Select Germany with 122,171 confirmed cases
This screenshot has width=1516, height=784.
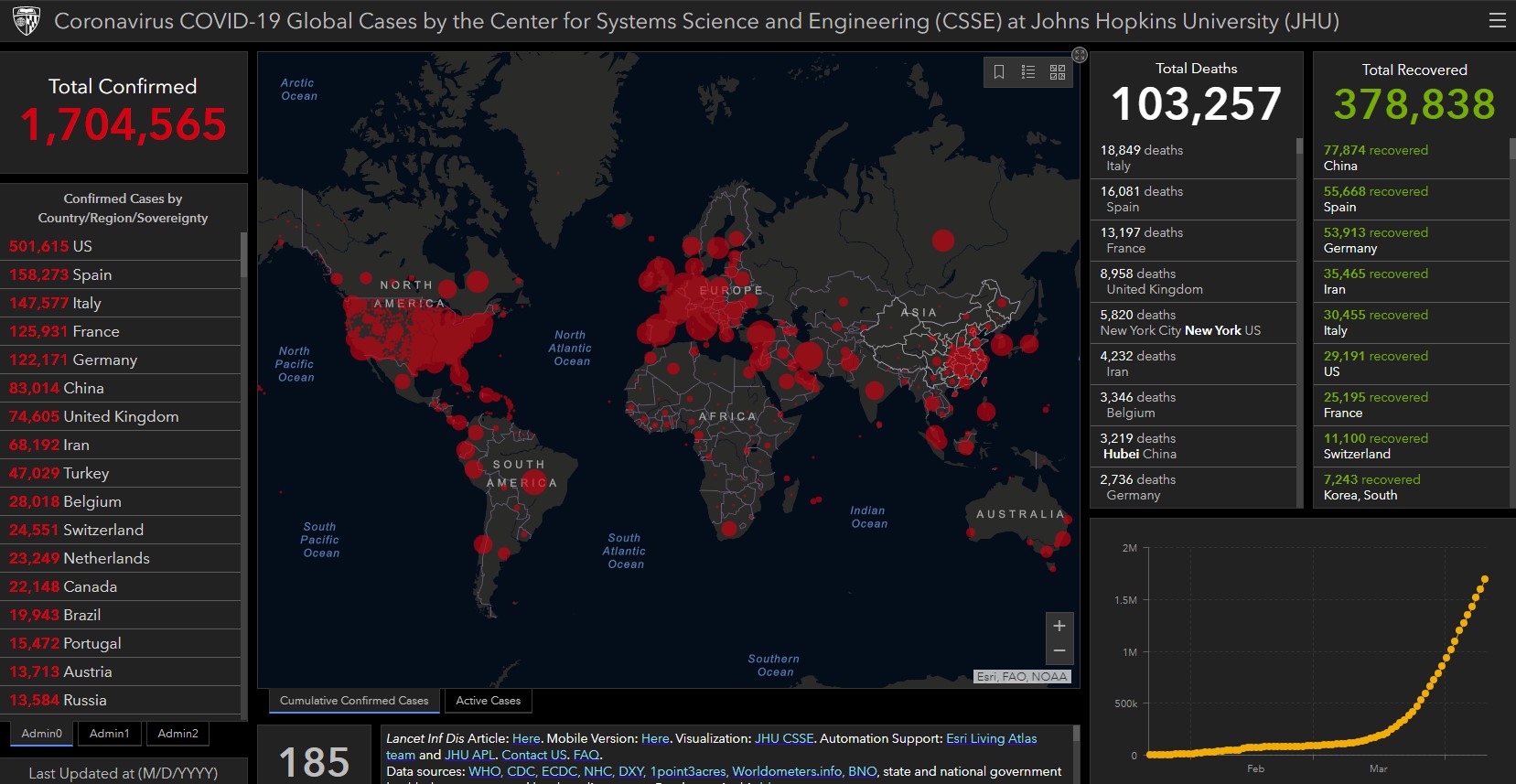(121, 360)
